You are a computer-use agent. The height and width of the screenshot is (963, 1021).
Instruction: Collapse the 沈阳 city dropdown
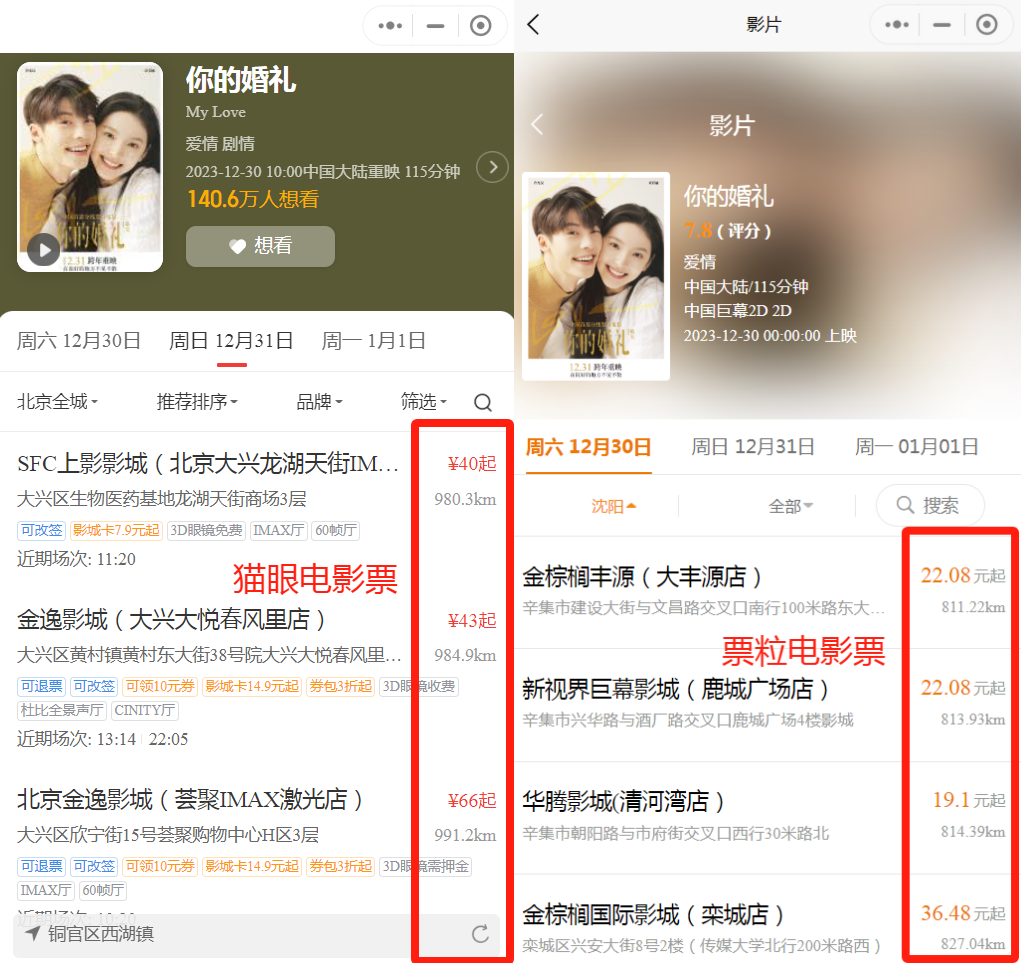(x=613, y=506)
